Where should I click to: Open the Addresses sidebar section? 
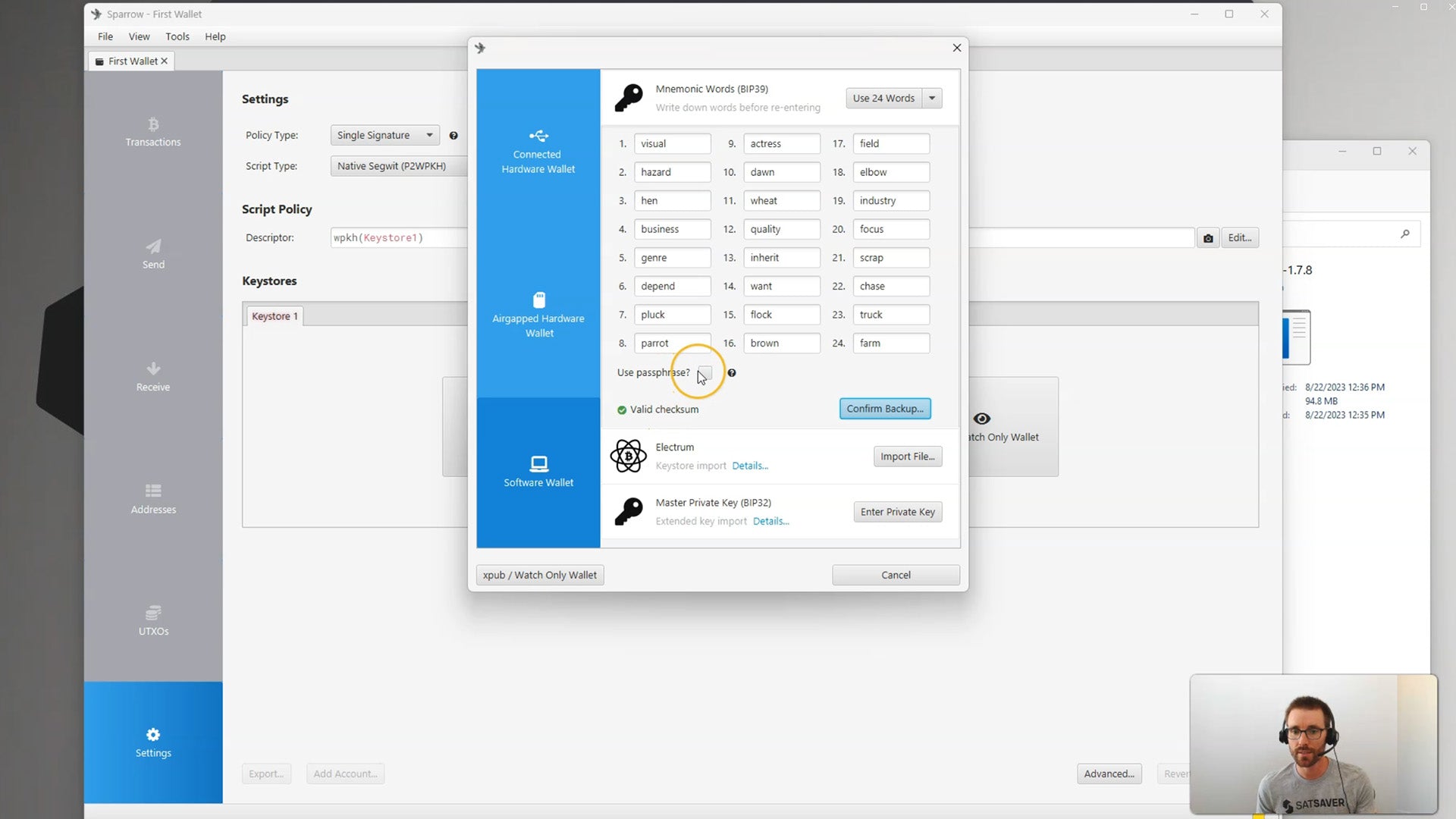tap(152, 499)
